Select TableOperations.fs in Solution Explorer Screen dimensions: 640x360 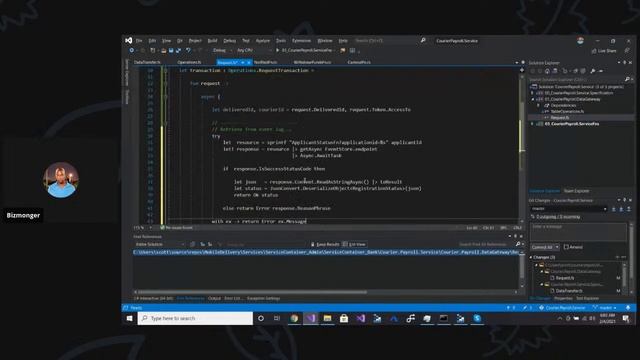coord(567,111)
